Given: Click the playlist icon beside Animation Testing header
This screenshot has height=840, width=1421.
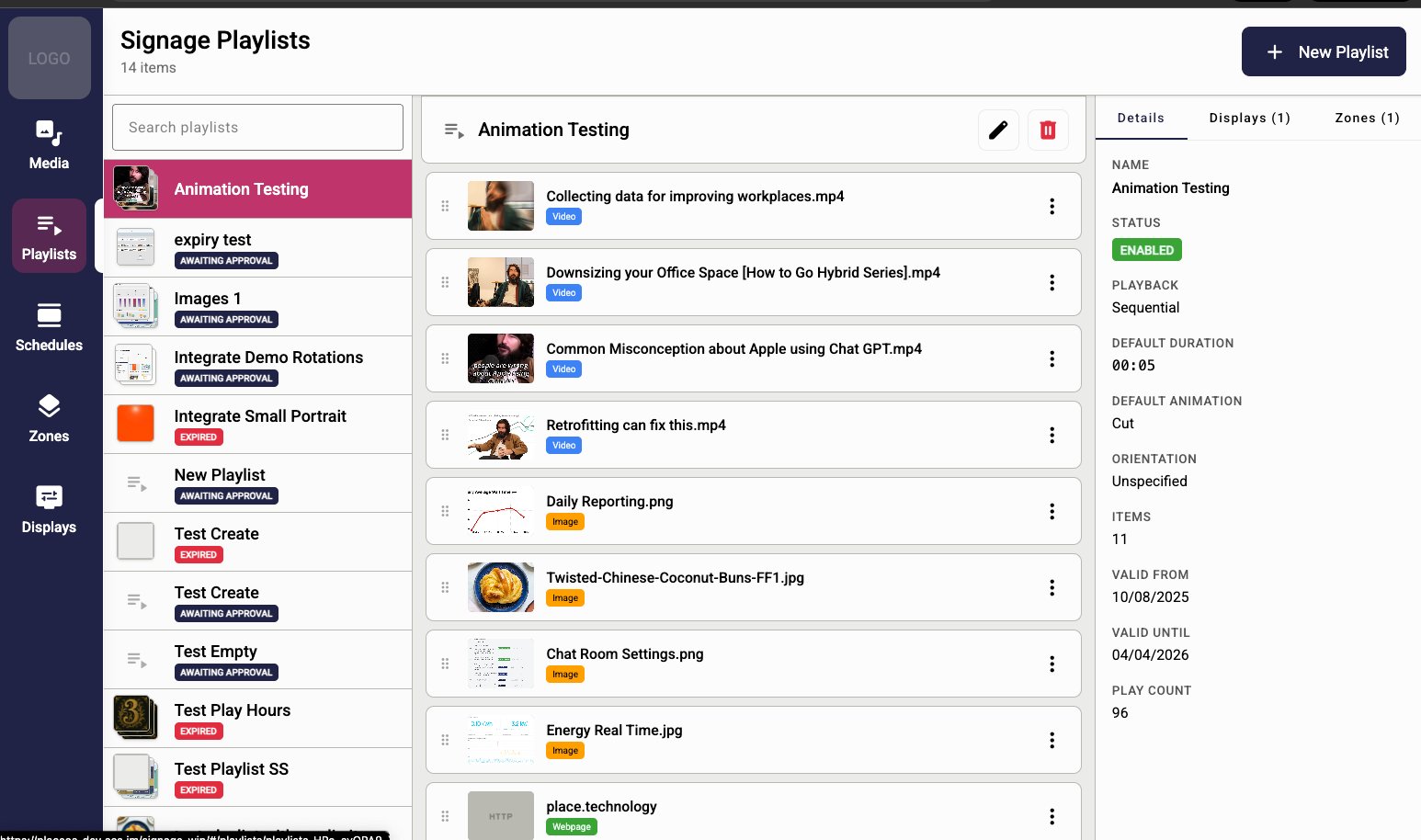Looking at the screenshot, I should (x=451, y=130).
